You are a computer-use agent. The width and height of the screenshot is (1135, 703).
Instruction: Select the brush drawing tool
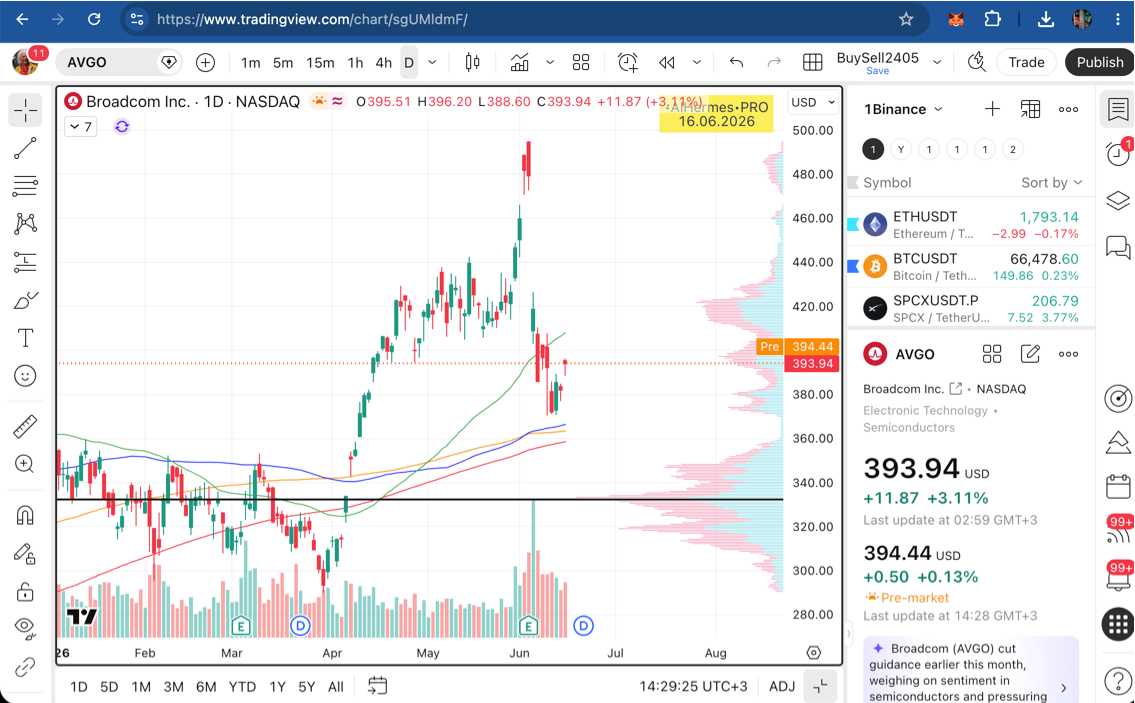coord(25,300)
